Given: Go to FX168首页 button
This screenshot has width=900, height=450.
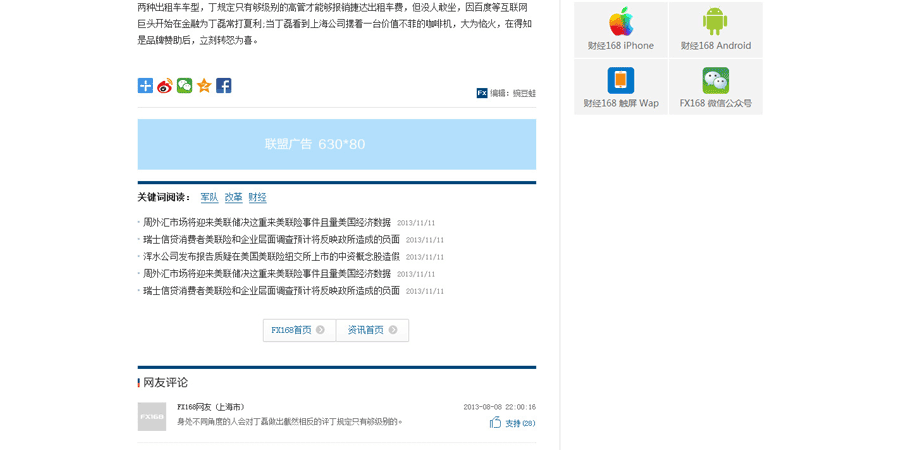Looking at the screenshot, I should [x=298, y=330].
